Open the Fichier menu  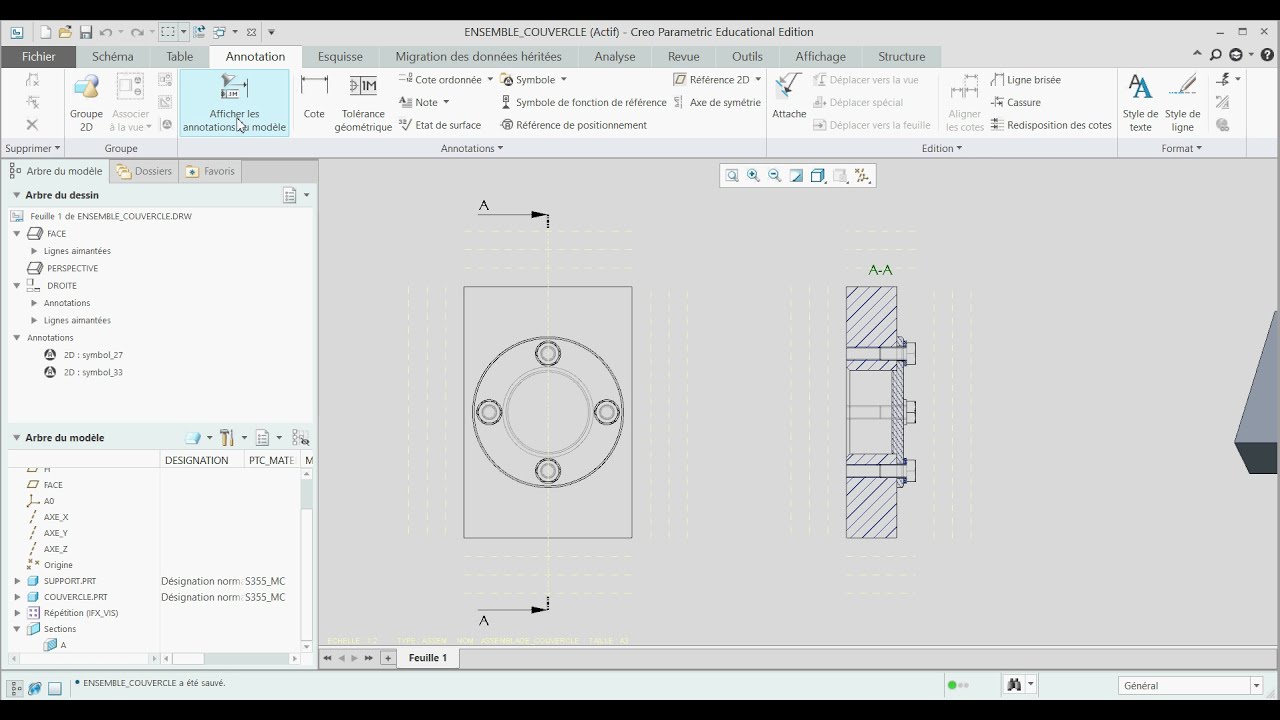pyautogui.click(x=39, y=56)
